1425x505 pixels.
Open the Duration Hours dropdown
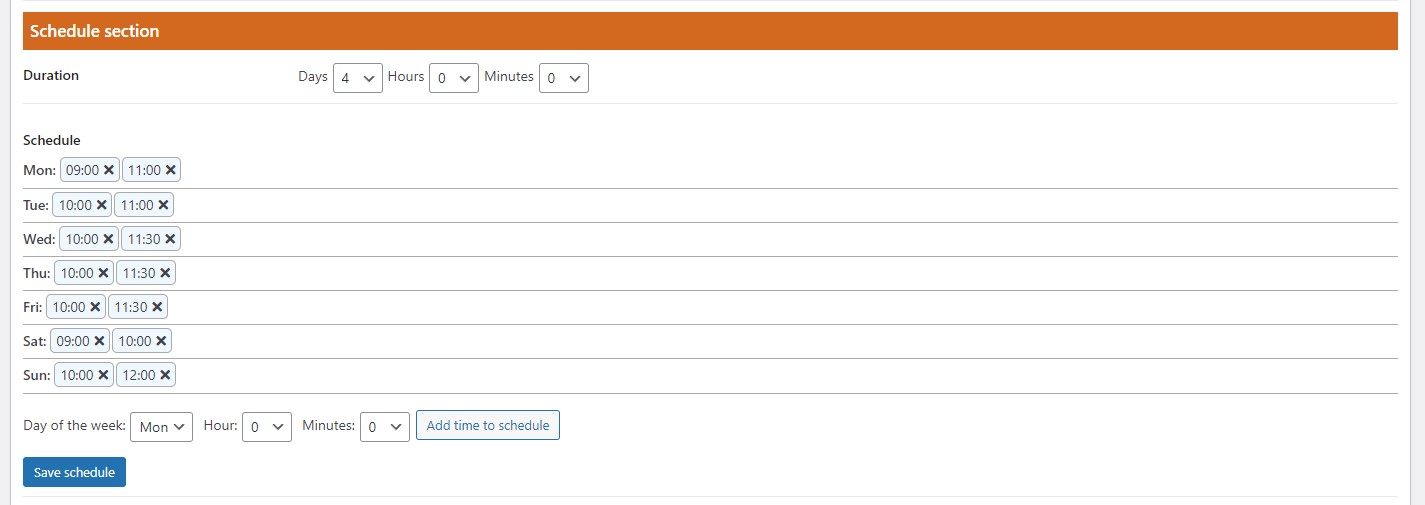tap(454, 78)
